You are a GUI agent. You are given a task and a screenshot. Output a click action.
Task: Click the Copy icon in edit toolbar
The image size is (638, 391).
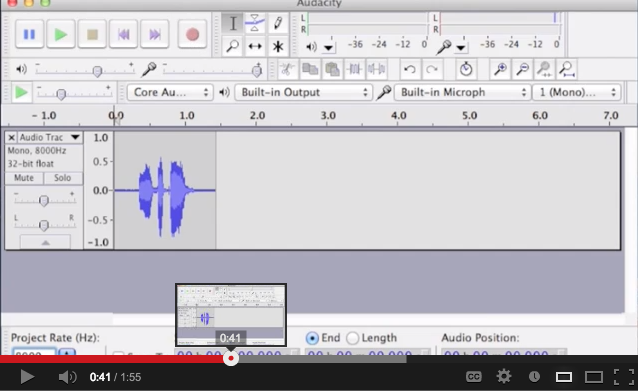click(310, 69)
